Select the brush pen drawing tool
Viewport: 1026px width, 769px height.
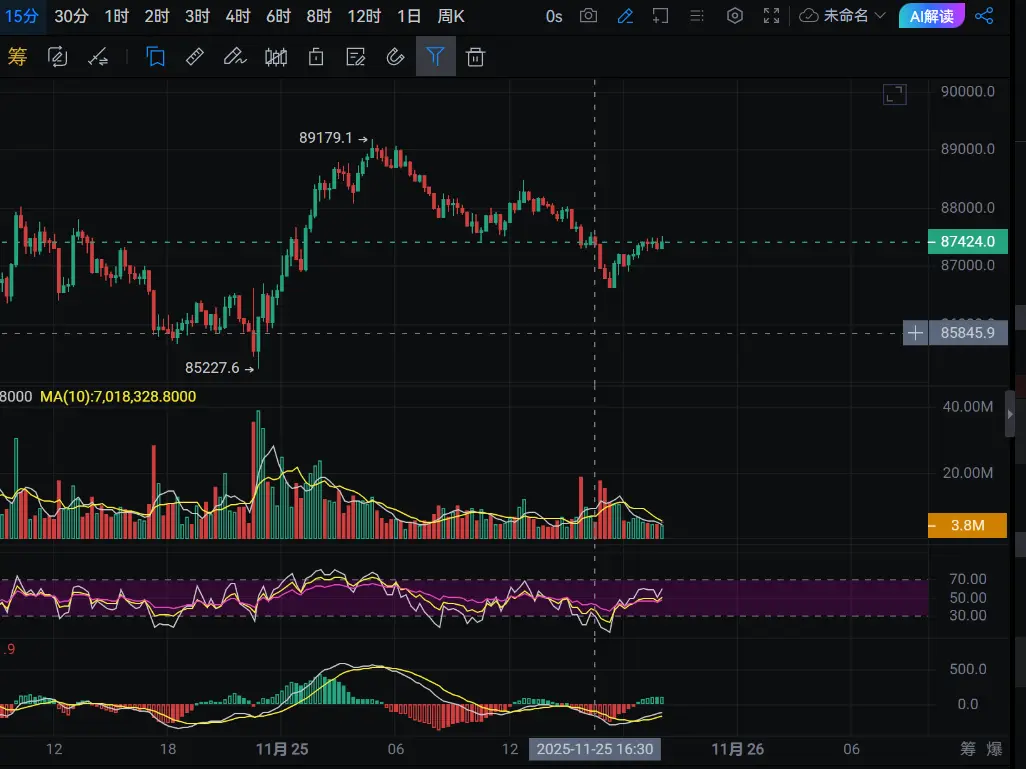235,57
